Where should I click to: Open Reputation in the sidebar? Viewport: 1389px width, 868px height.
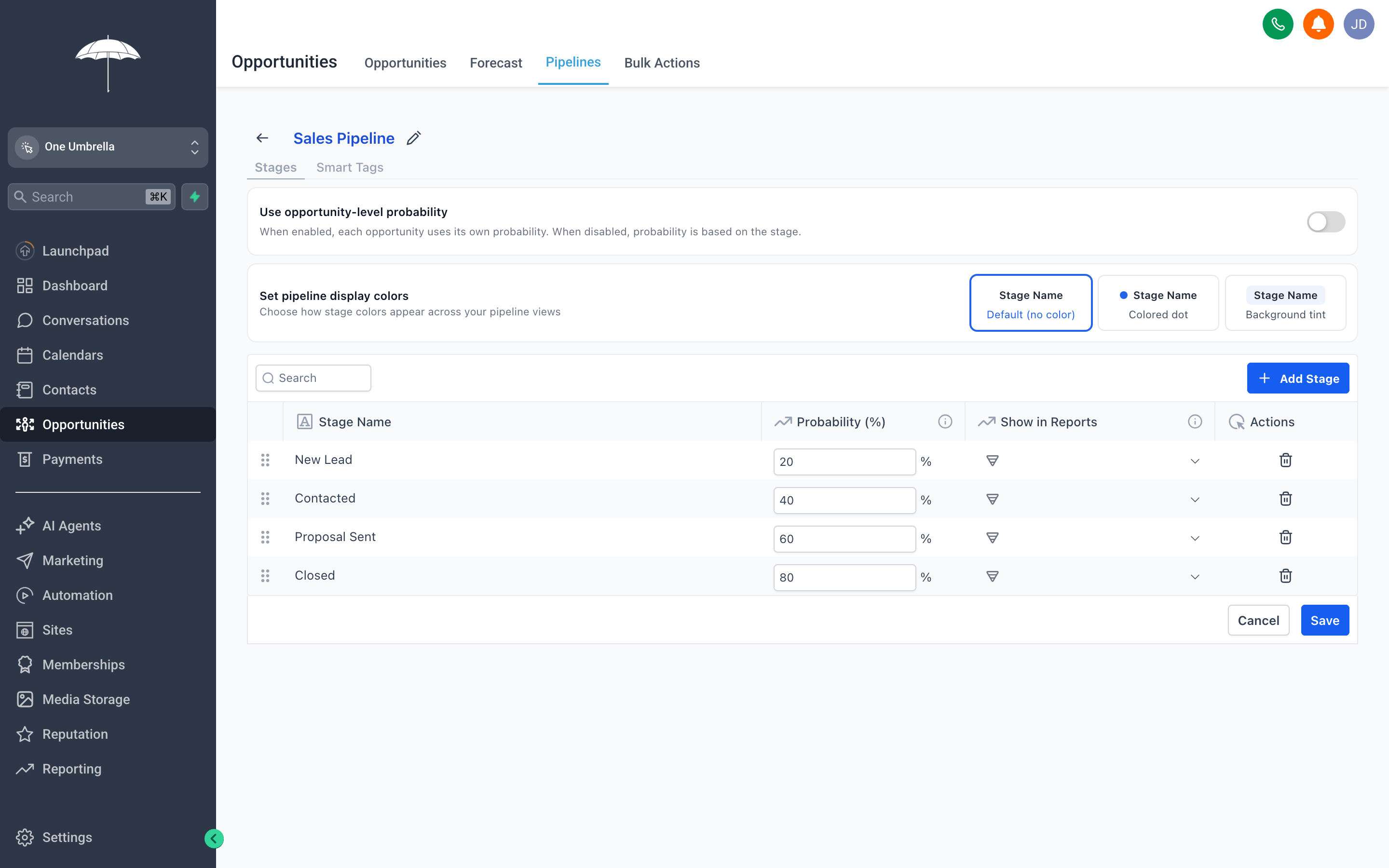(x=108, y=733)
